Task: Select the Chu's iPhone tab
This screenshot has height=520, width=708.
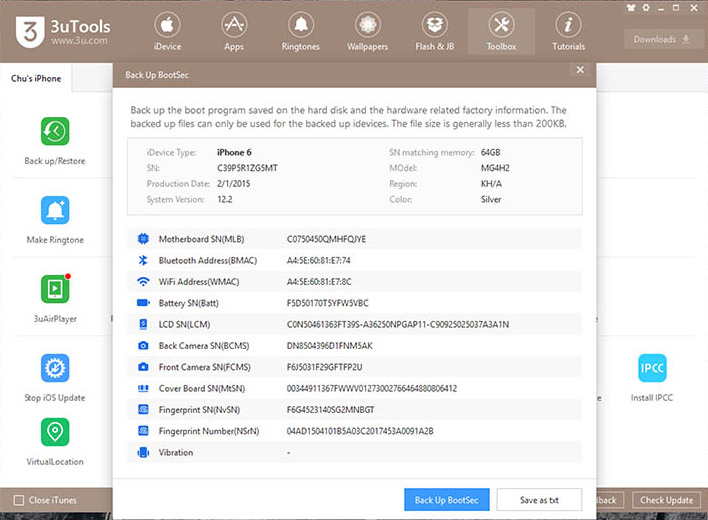Action: point(36,78)
